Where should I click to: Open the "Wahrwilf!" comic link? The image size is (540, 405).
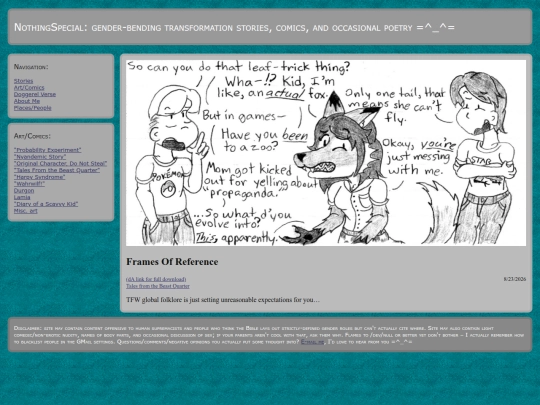(x=29, y=184)
